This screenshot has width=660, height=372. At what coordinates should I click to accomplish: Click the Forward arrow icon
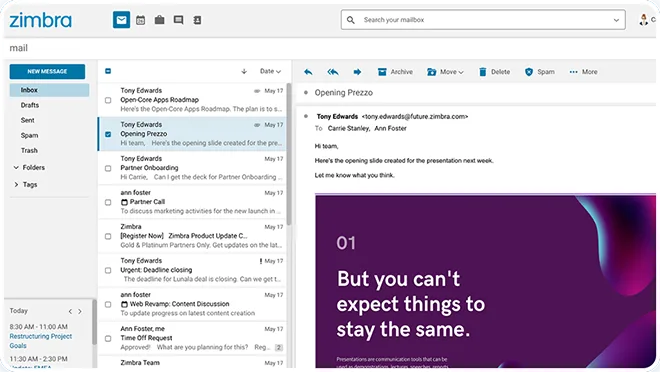point(357,72)
